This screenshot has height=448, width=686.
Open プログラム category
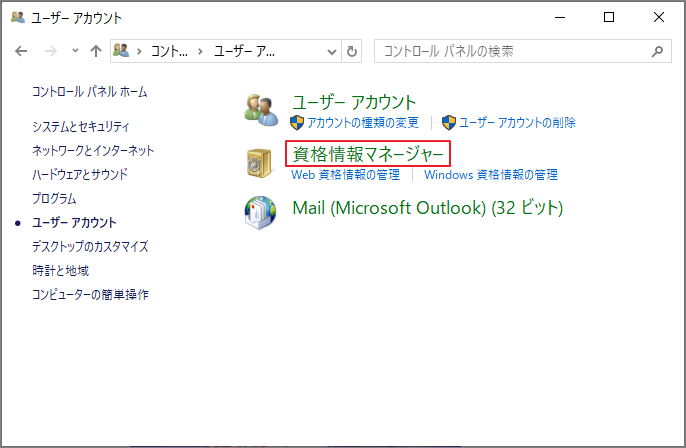pos(54,198)
